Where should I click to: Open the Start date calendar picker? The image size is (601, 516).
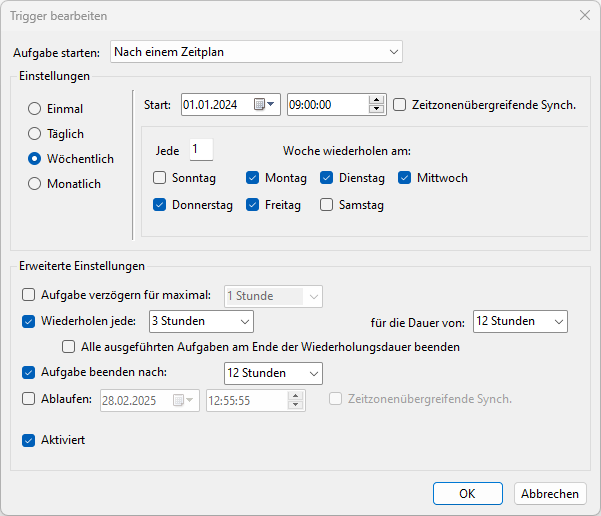pyautogui.click(x=264, y=104)
